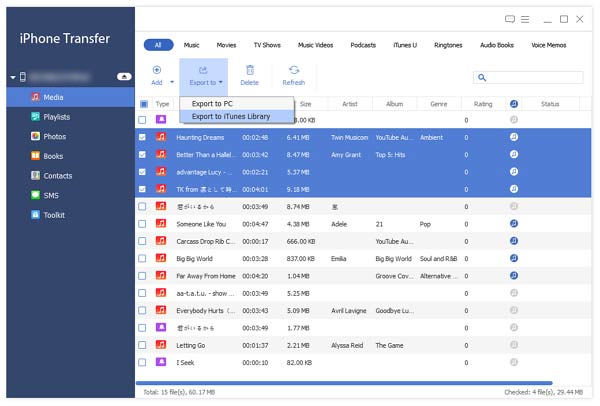This screenshot has height=406, width=600.
Task: Click the Refresh icon
Action: pyautogui.click(x=294, y=70)
